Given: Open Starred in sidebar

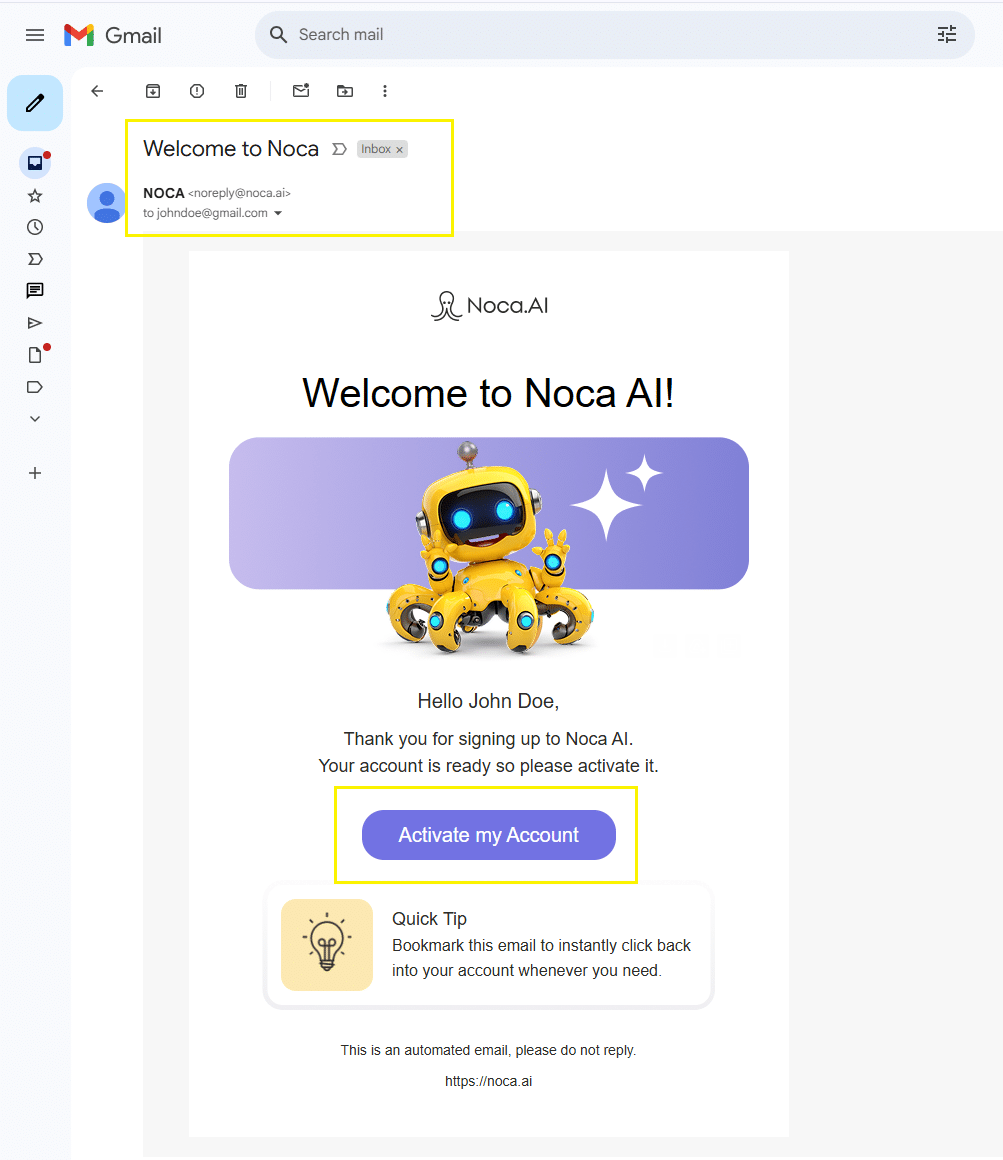Looking at the screenshot, I should click(x=35, y=196).
